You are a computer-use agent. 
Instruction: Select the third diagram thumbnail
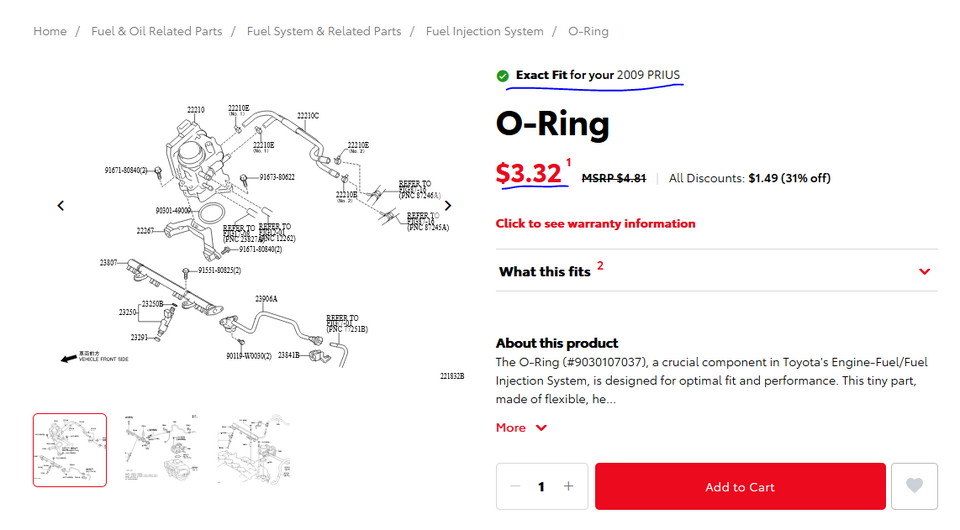[253, 450]
